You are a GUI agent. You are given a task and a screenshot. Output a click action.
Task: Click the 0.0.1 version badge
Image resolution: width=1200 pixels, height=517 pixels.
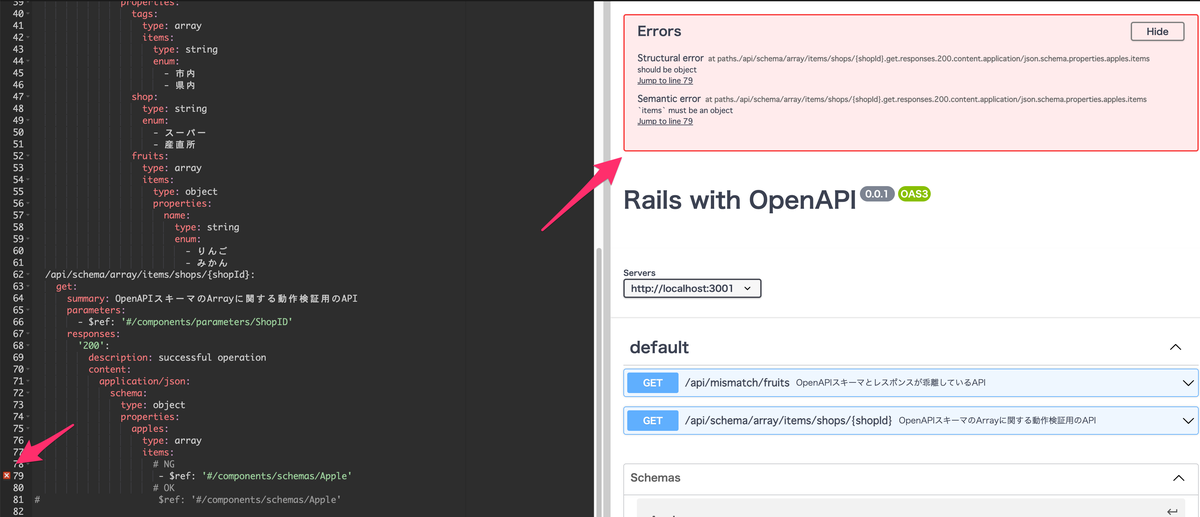pyautogui.click(x=876, y=194)
